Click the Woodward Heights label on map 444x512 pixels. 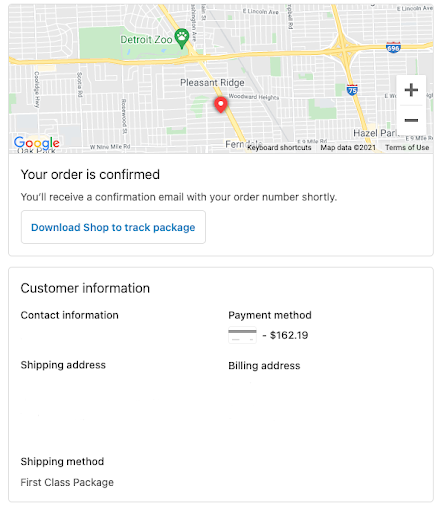pyautogui.click(x=254, y=97)
